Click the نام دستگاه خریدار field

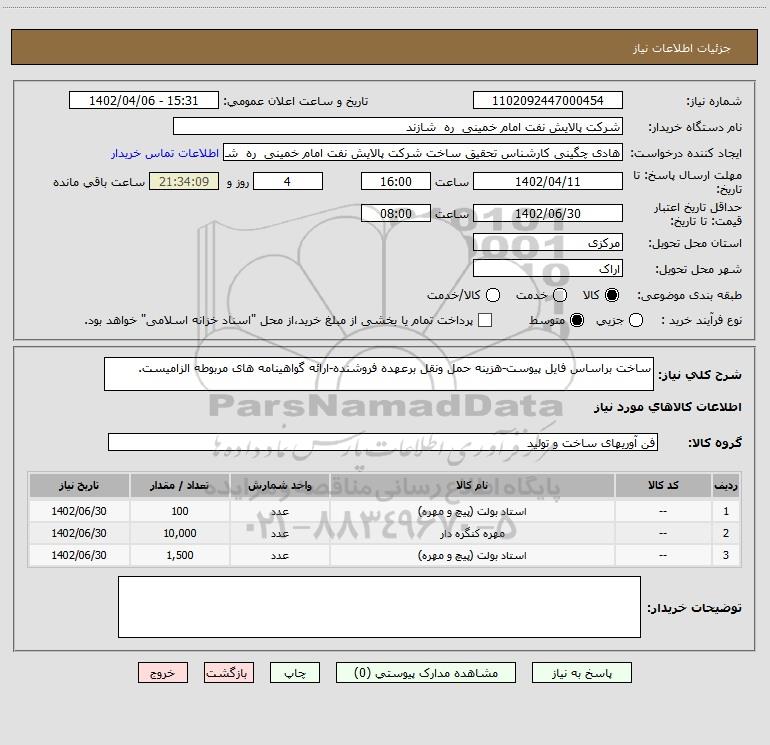click(398, 127)
